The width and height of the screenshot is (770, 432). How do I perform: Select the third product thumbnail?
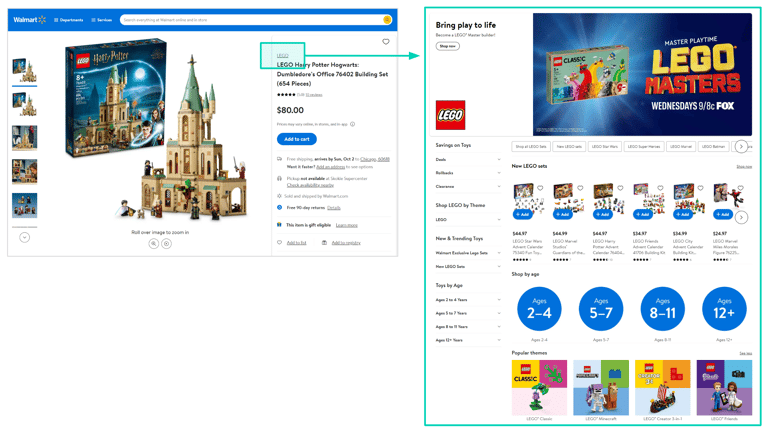pos(25,137)
